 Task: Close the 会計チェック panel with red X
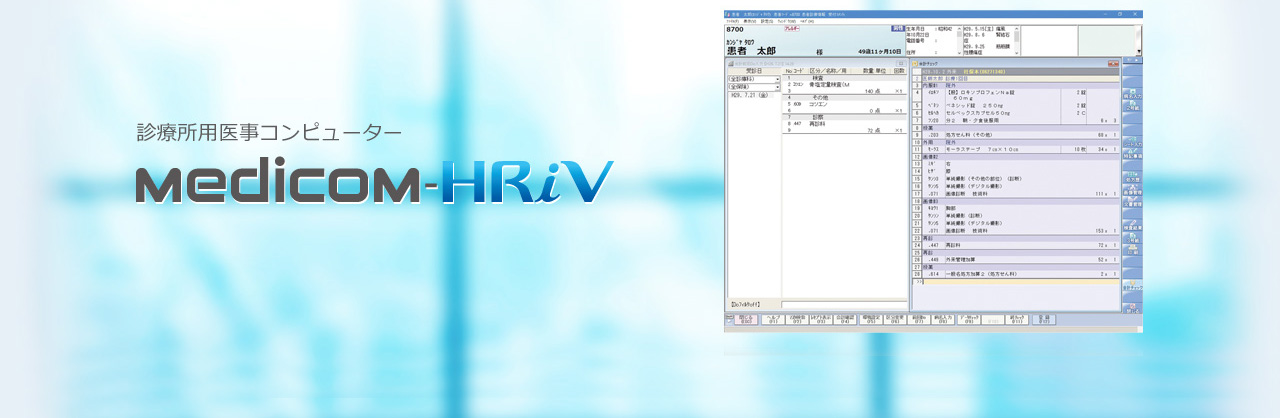1115,64
